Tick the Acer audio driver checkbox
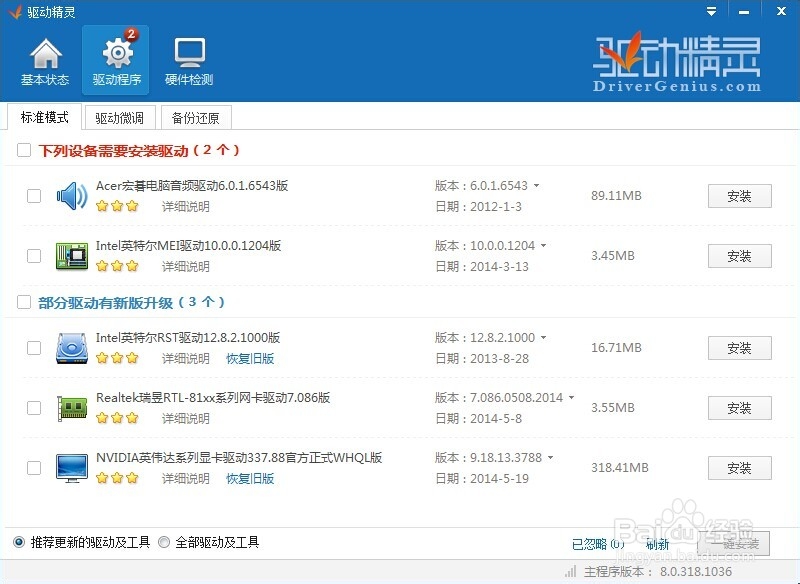This screenshot has height=584, width=800. click(x=34, y=196)
